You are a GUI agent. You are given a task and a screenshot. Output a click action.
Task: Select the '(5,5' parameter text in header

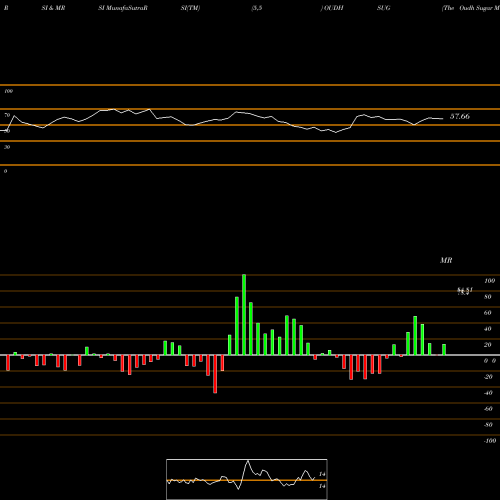click(x=257, y=8)
